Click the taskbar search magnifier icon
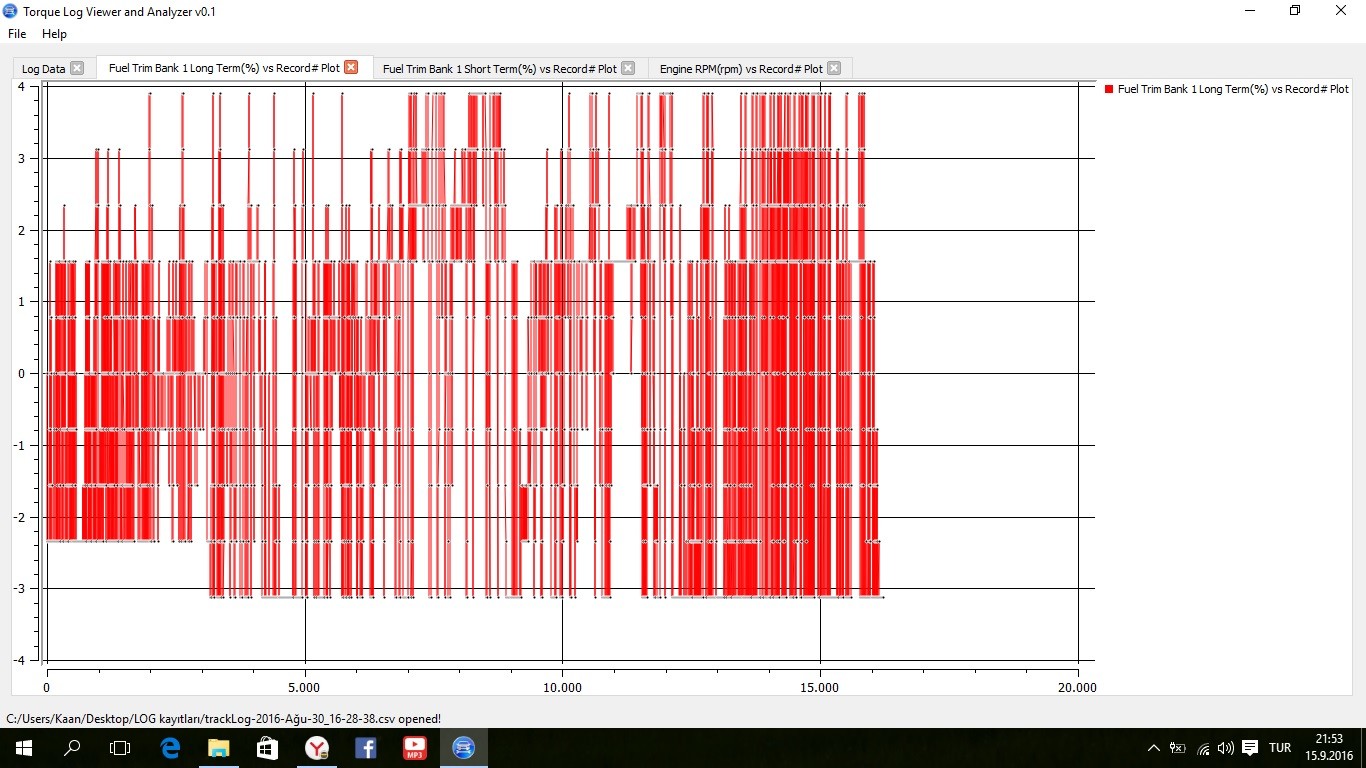Screen dimensions: 1366x768 [72, 748]
